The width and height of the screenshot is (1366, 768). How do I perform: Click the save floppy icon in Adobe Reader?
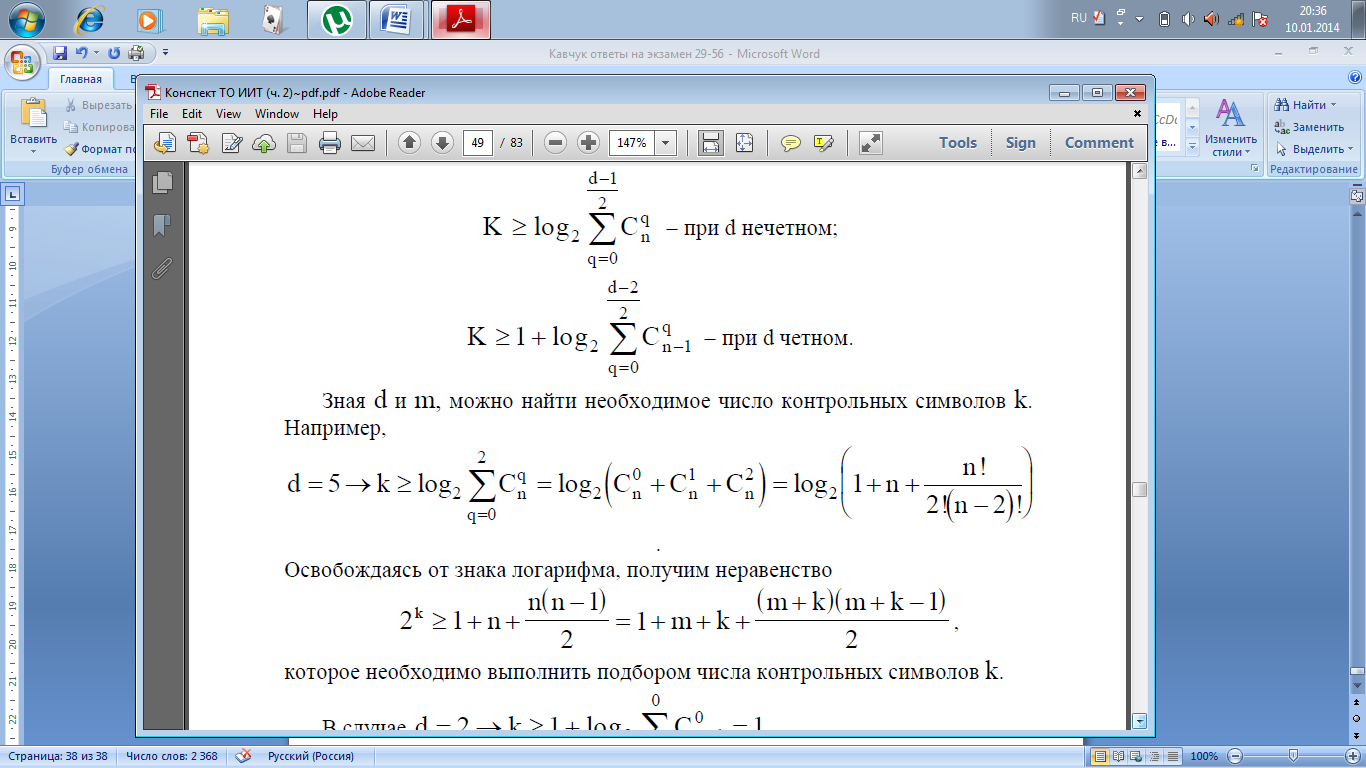297,143
